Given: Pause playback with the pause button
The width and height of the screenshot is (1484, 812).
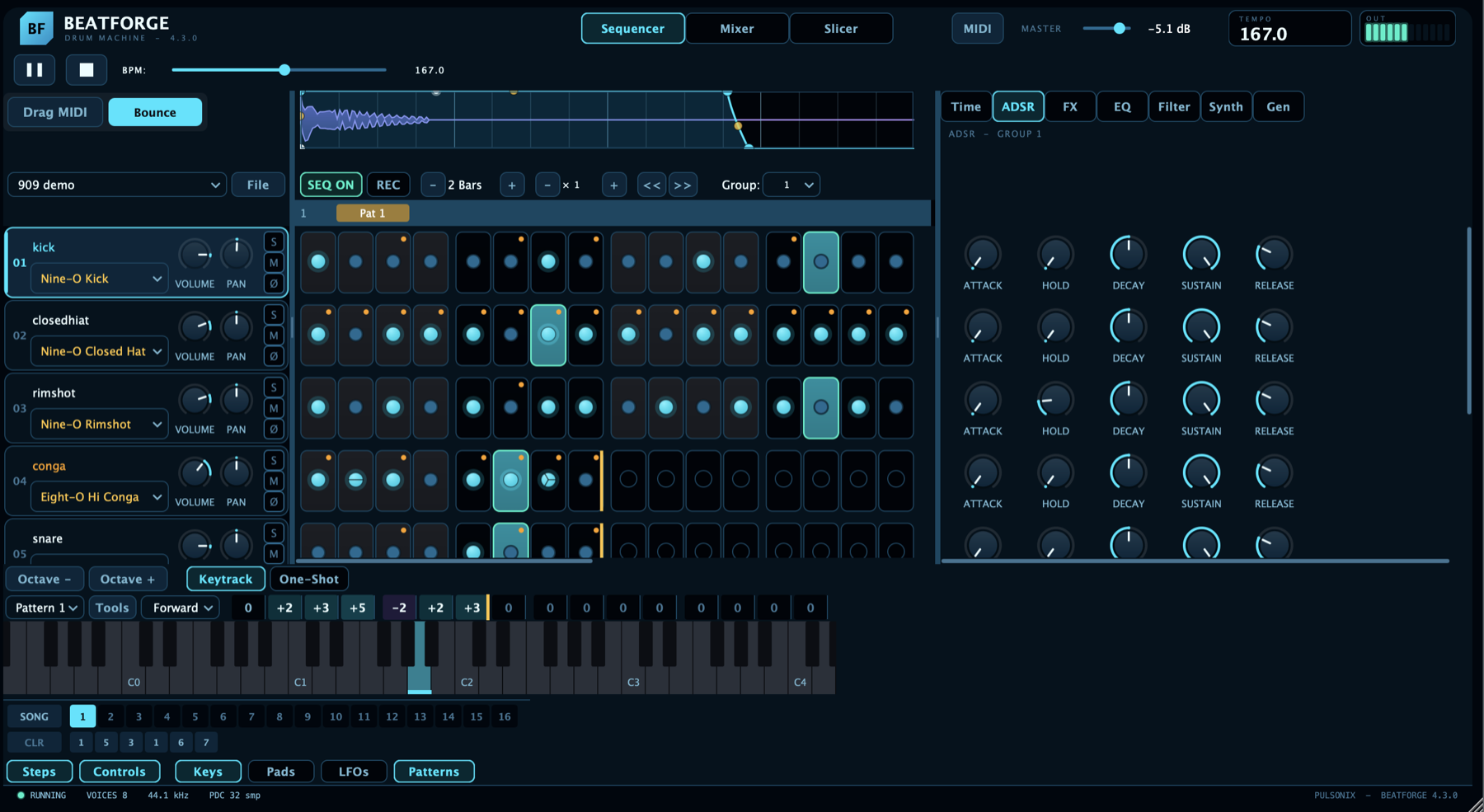Looking at the screenshot, I should (x=35, y=70).
